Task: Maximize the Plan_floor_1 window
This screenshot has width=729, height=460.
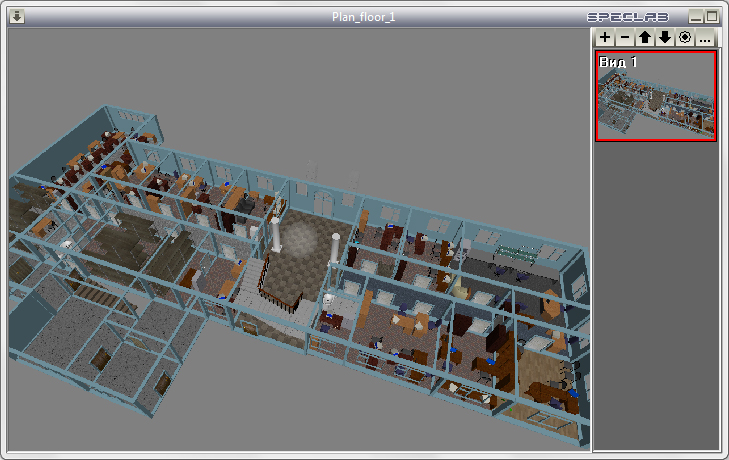Action: (712, 17)
